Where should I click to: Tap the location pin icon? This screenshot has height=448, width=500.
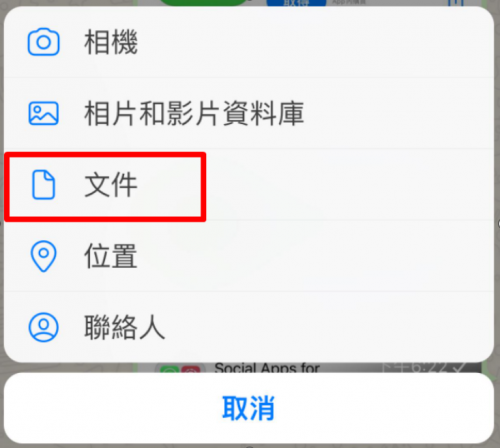44,256
